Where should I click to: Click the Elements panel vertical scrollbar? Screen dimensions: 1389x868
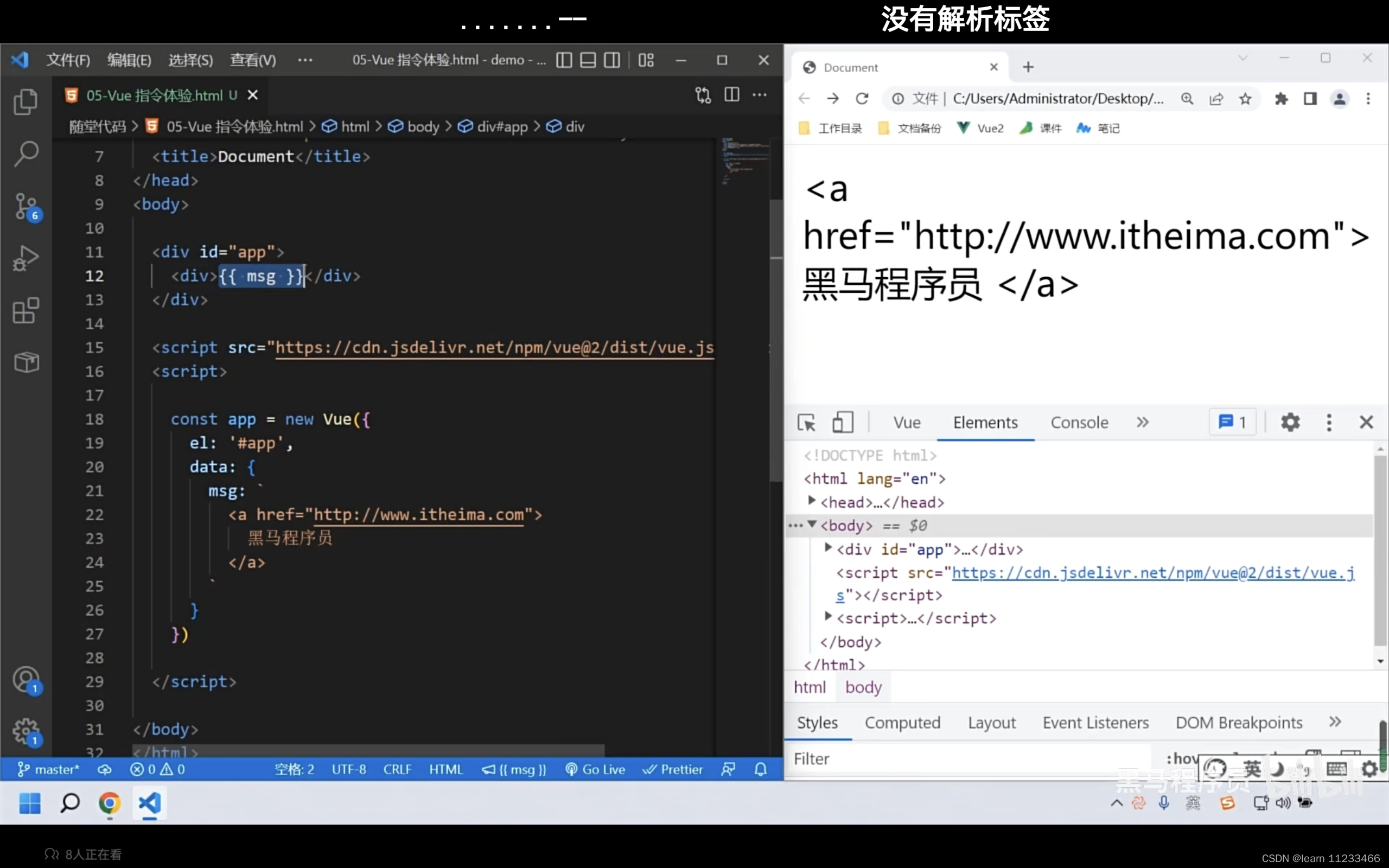coord(1380,551)
